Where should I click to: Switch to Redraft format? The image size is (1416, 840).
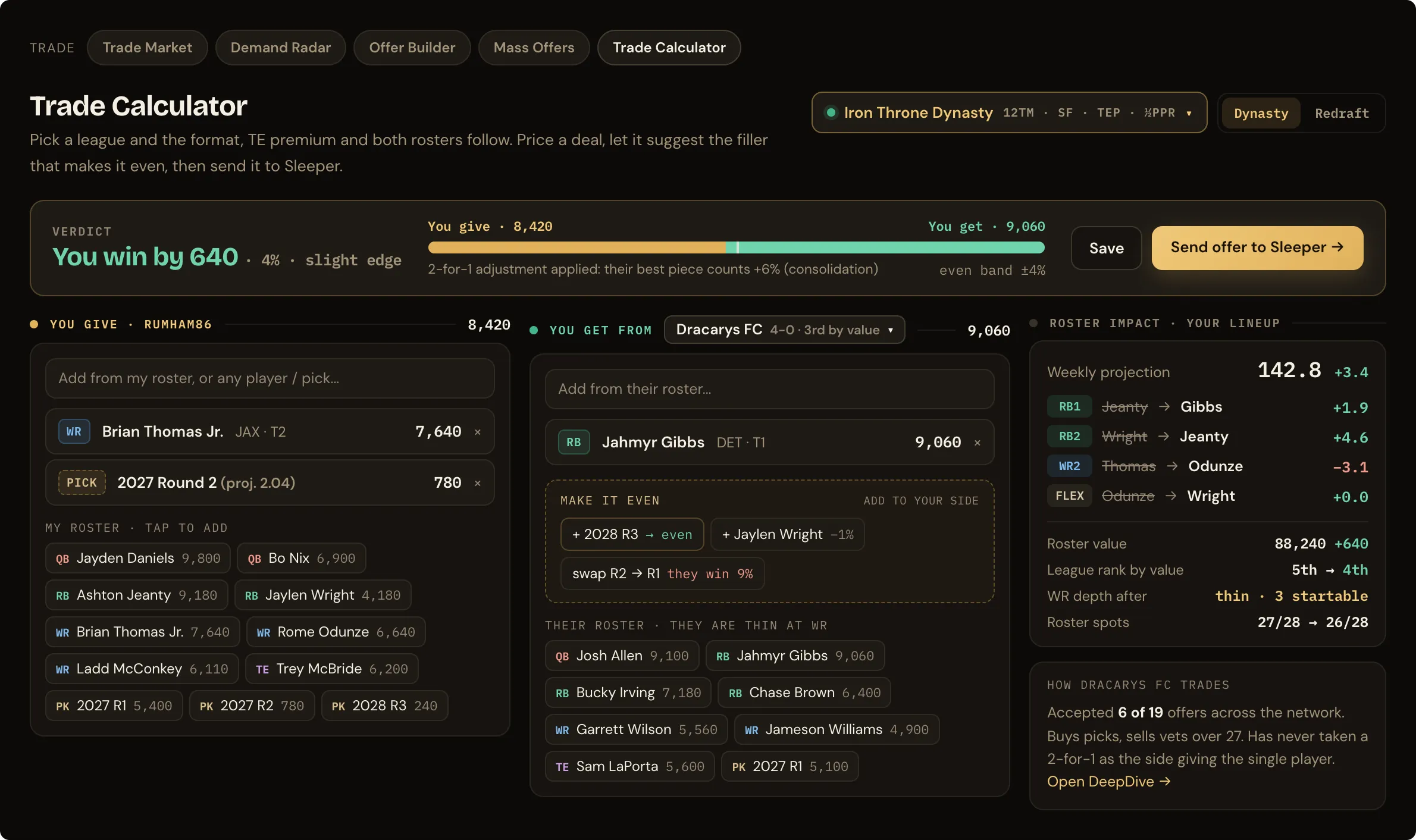point(1342,113)
